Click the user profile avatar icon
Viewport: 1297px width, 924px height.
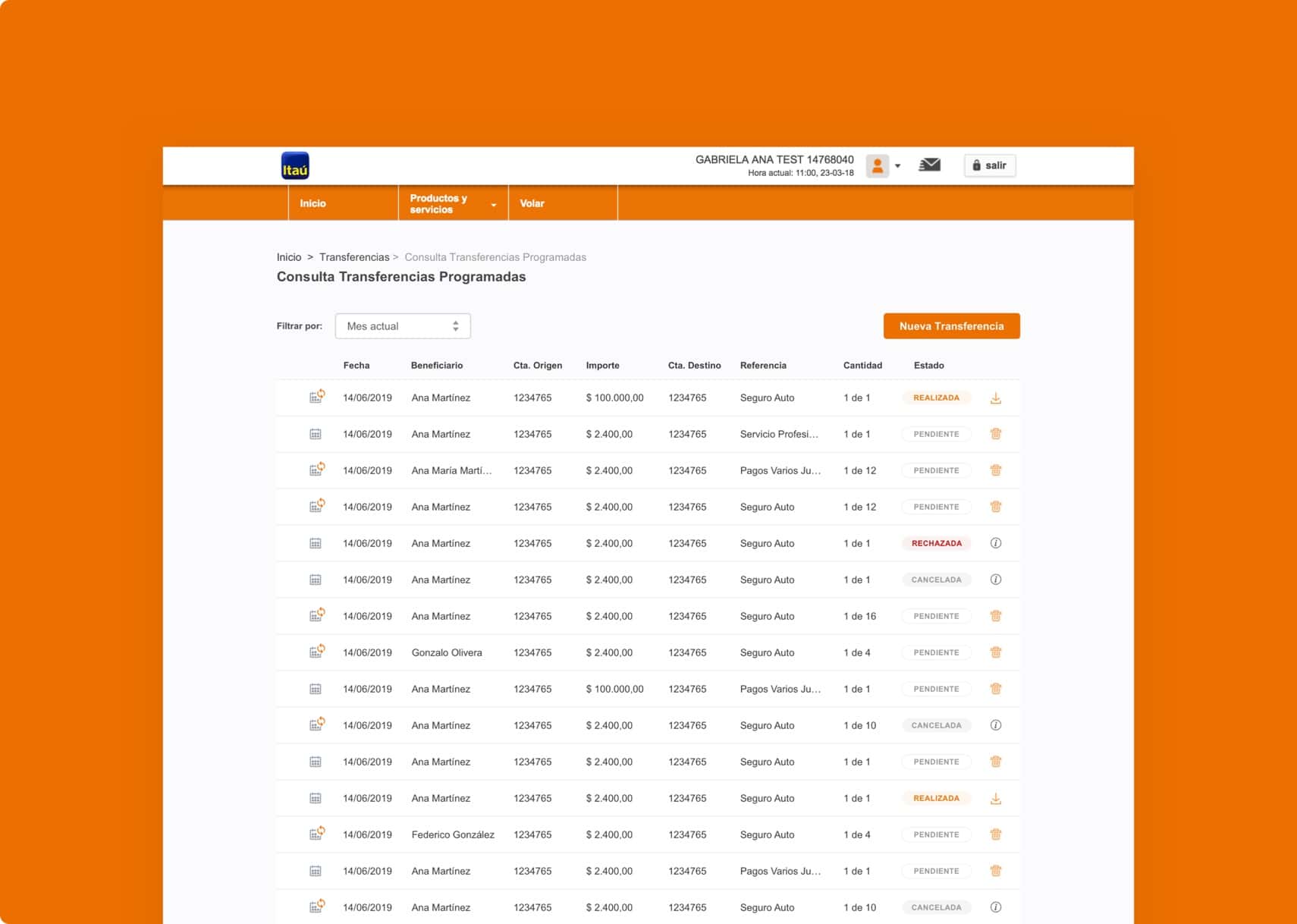[877, 165]
